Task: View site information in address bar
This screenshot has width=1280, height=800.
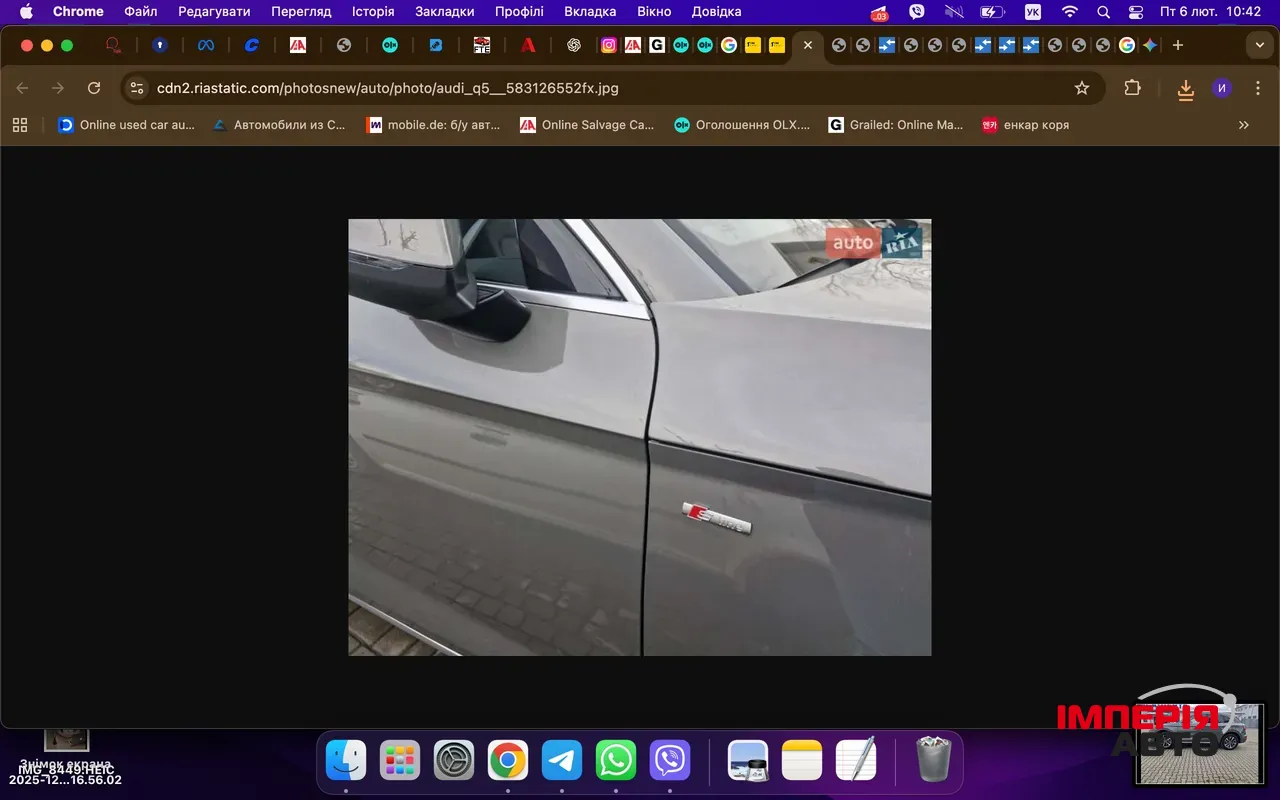Action: click(138, 88)
